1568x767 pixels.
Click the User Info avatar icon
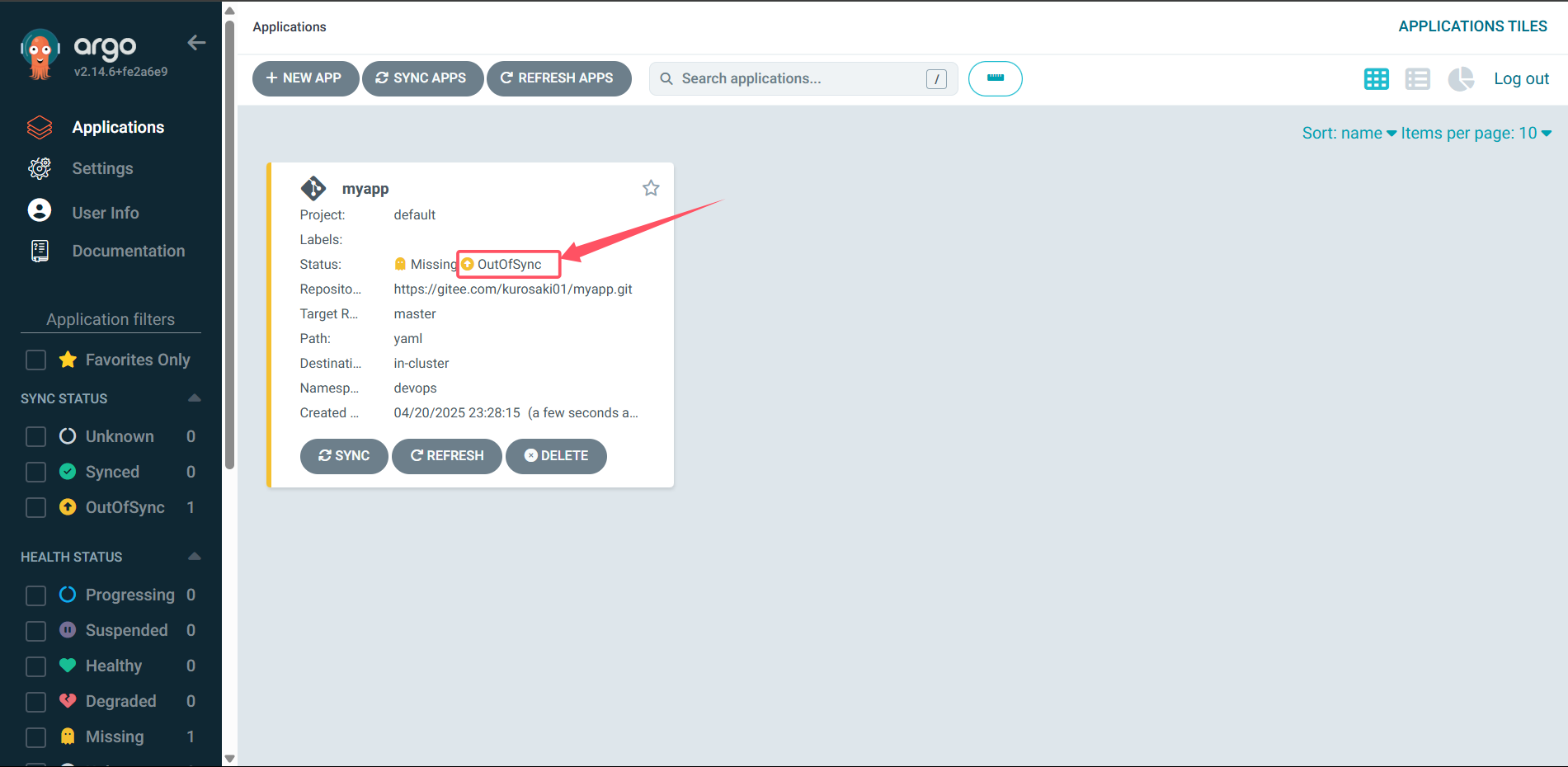tap(40, 210)
